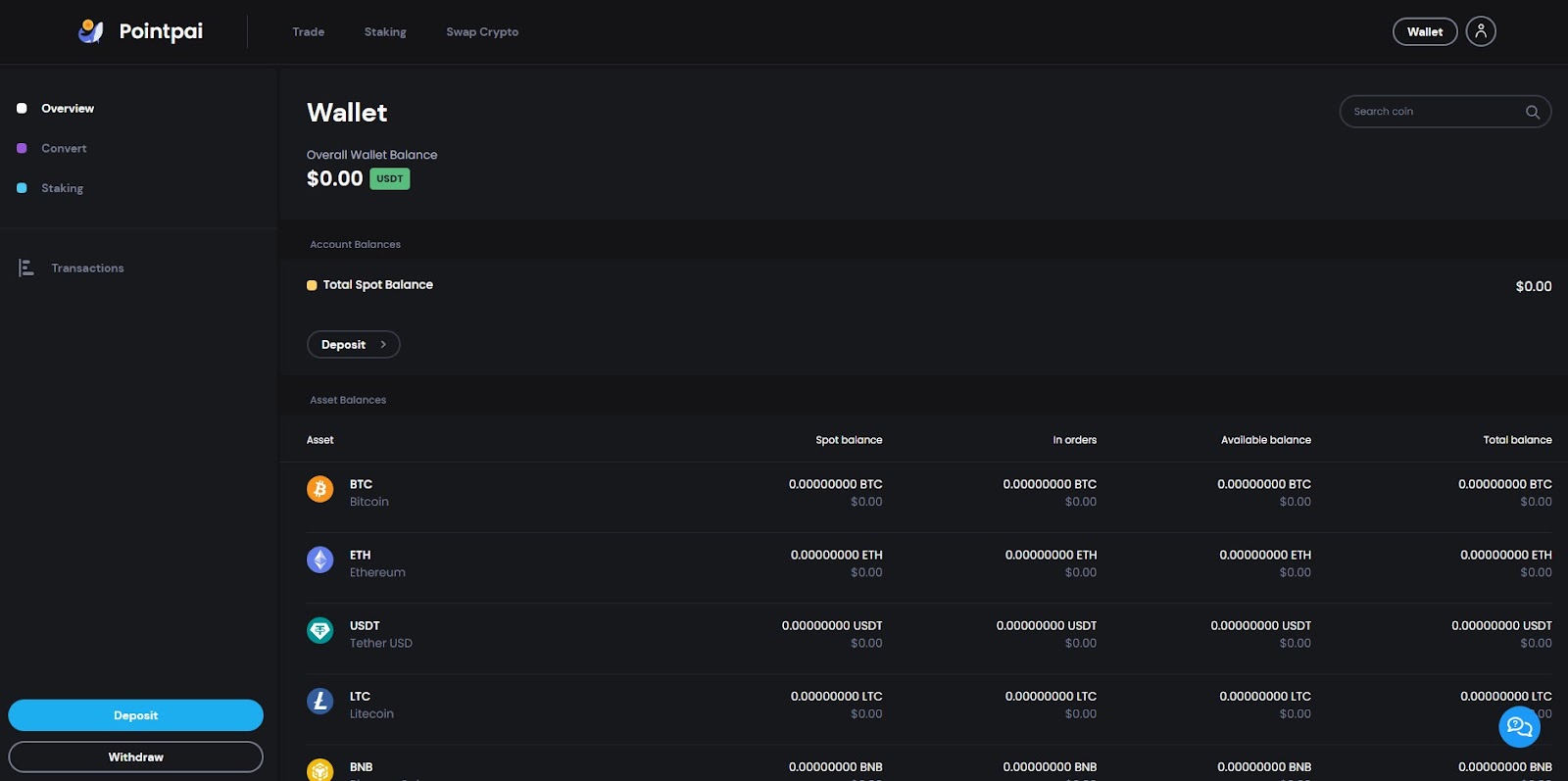
Task: Click the Asset Balances section label
Action: 348,400
